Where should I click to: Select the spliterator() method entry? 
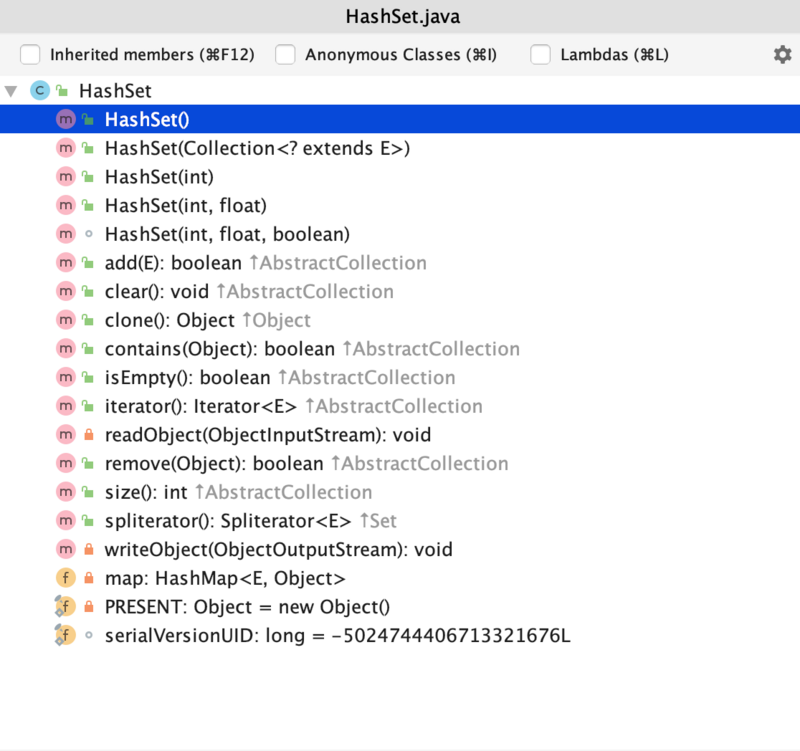click(228, 521)
